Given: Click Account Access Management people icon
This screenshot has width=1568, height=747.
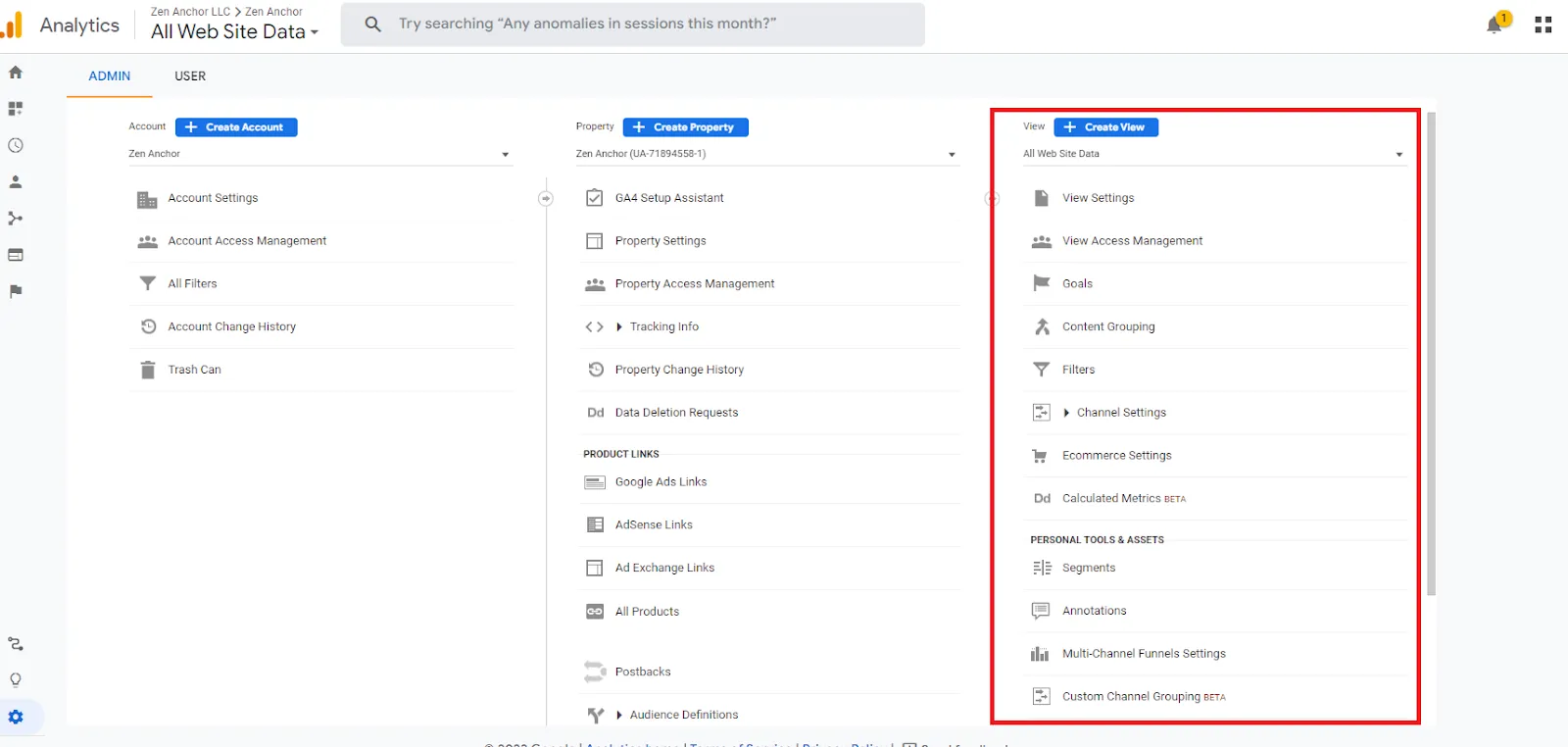Looking at the screenshot, I should 147,241.
